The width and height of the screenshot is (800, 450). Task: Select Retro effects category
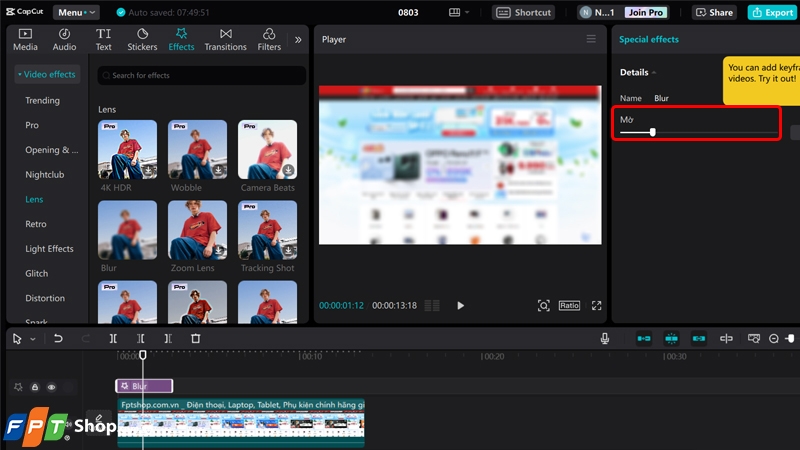point(36,224)
